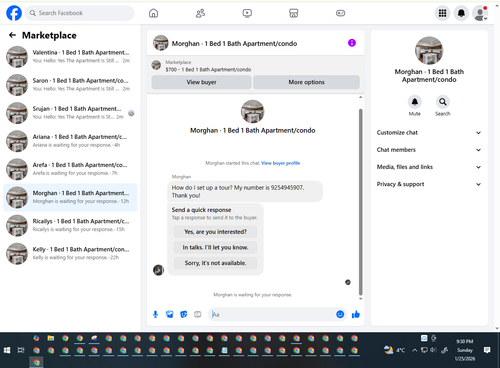Expand Privacy & support section
This screenshot has width=500, height=368.
coord(429,184)
